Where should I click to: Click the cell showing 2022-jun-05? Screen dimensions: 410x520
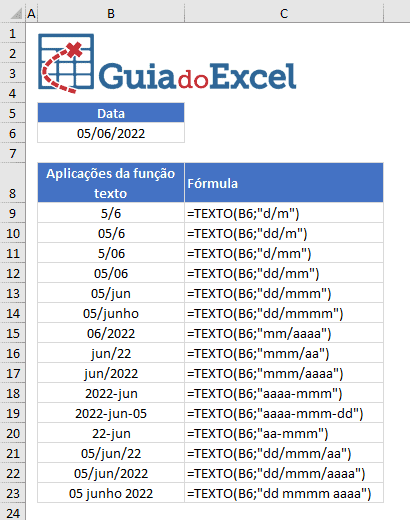[111, 413]
